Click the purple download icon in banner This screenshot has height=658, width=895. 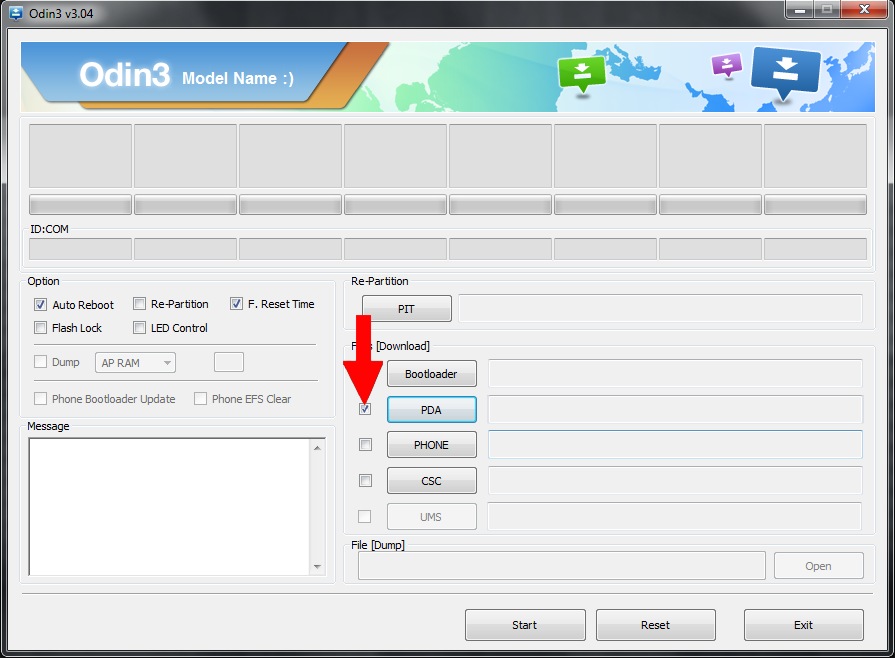click(x=727, y=65)
